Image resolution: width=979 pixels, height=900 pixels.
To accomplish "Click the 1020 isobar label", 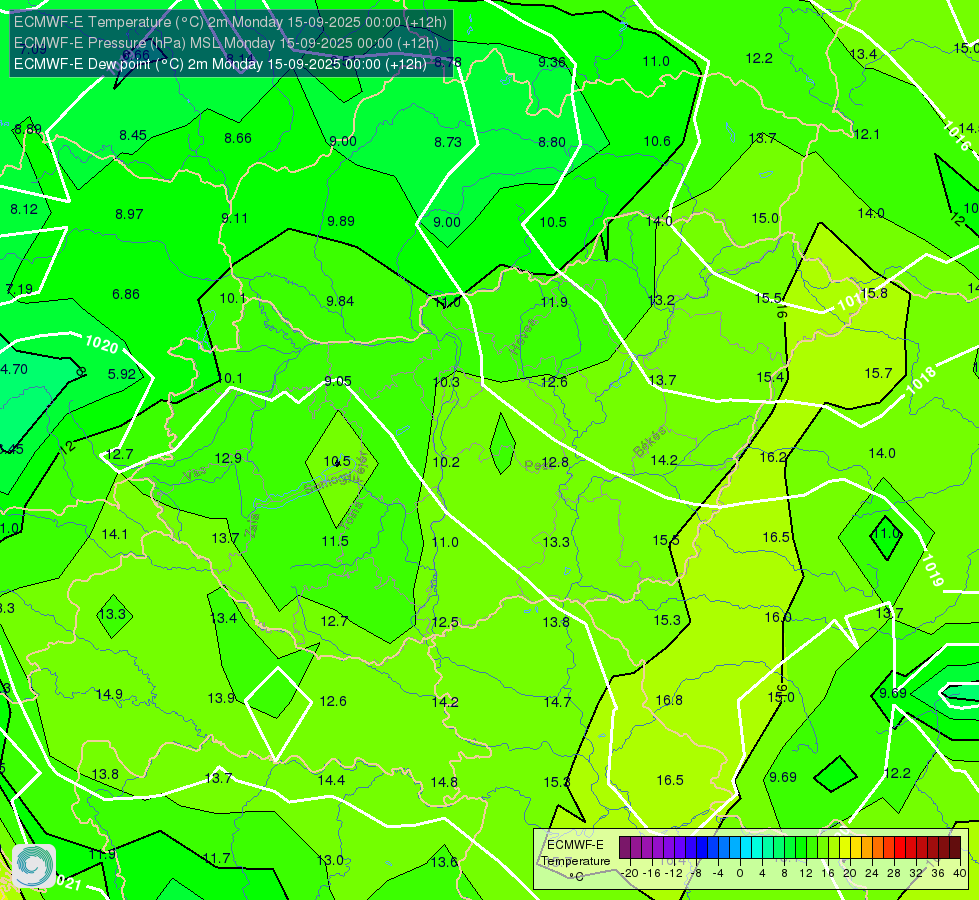I will pyautogui.click(x=101, y=344).
